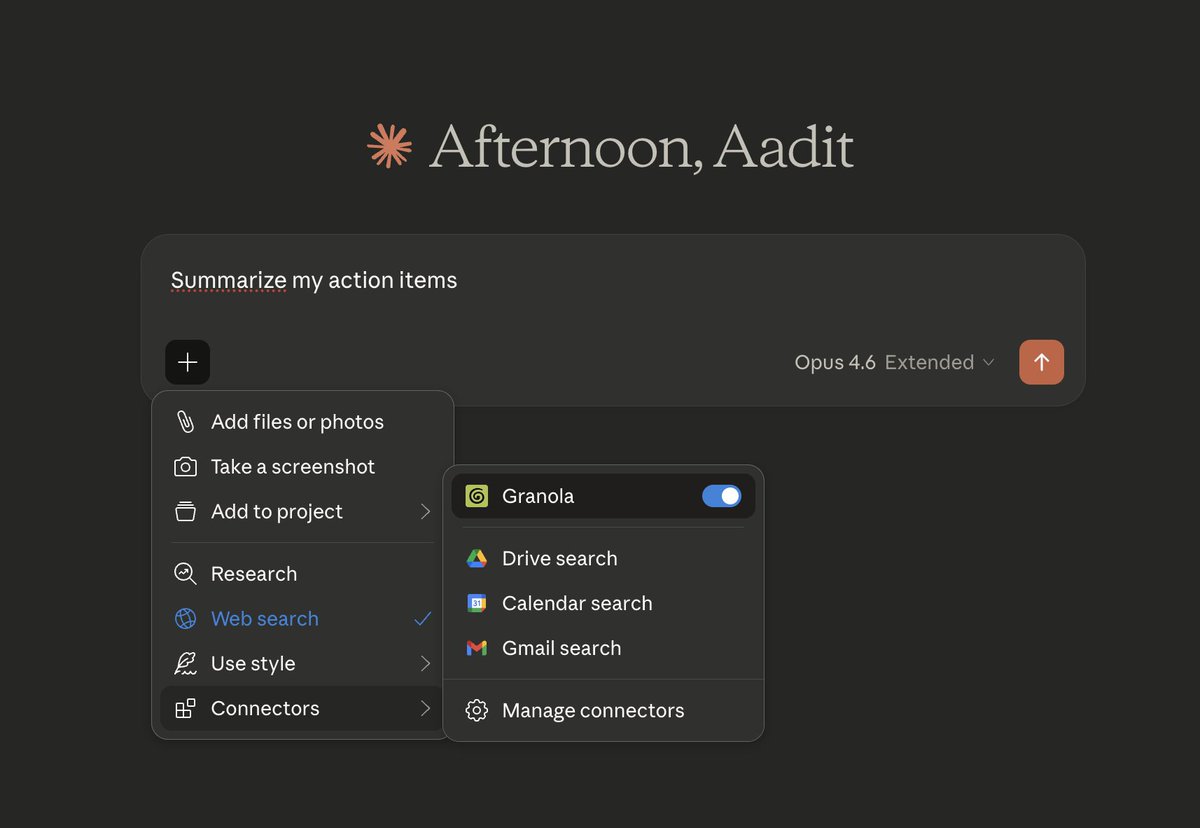Click the Research magnifier icon
Screen dimensions: 1200x828
185,574
